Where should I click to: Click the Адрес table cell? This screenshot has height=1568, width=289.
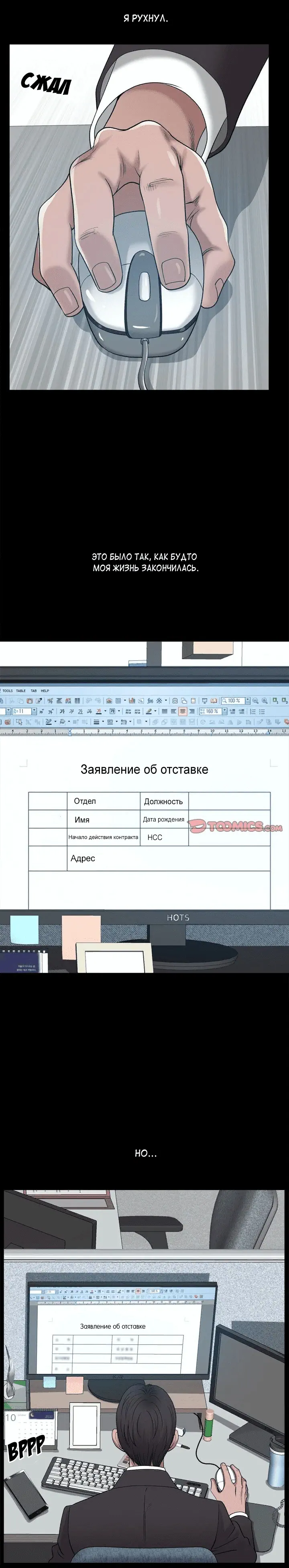click(x=83, y=858)
